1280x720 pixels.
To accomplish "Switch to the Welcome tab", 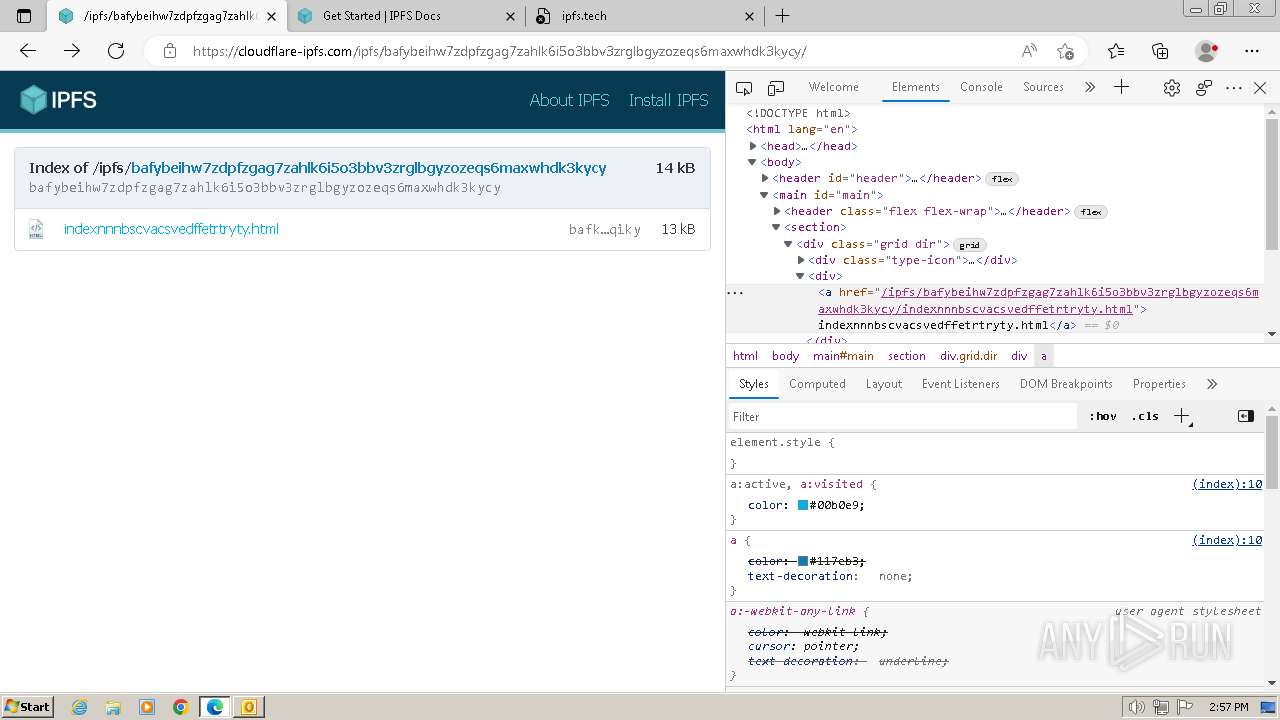I will (x=833, y=87).
